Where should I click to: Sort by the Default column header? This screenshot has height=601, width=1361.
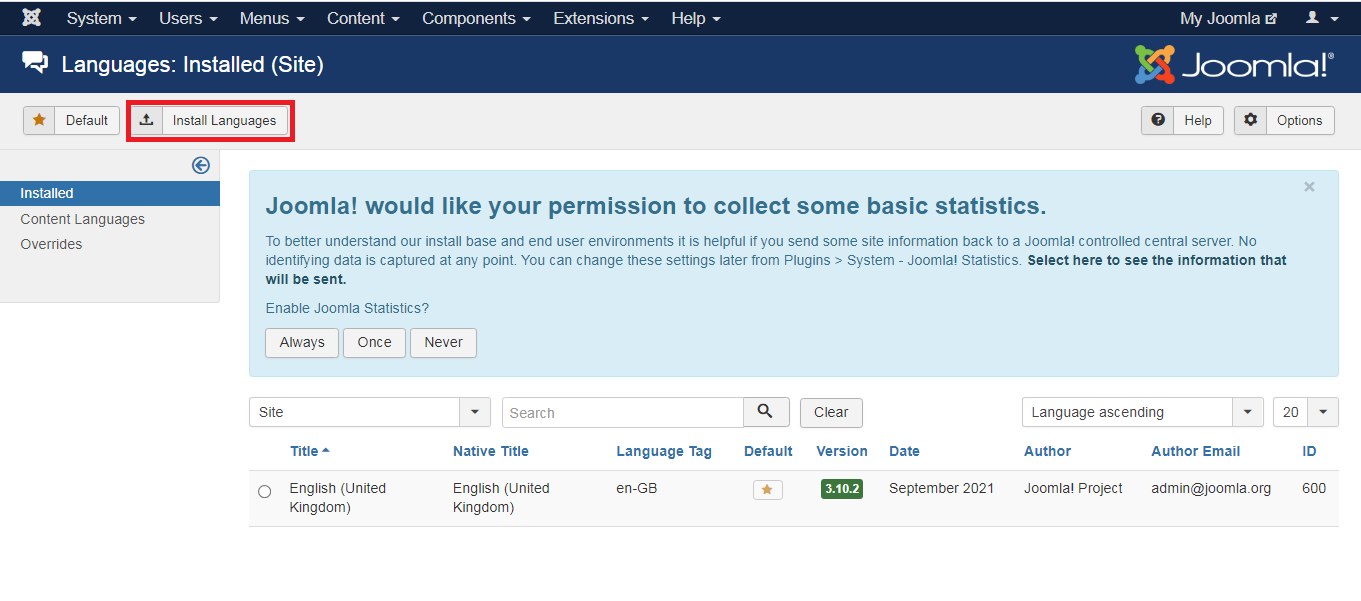[x=768, y=451]
